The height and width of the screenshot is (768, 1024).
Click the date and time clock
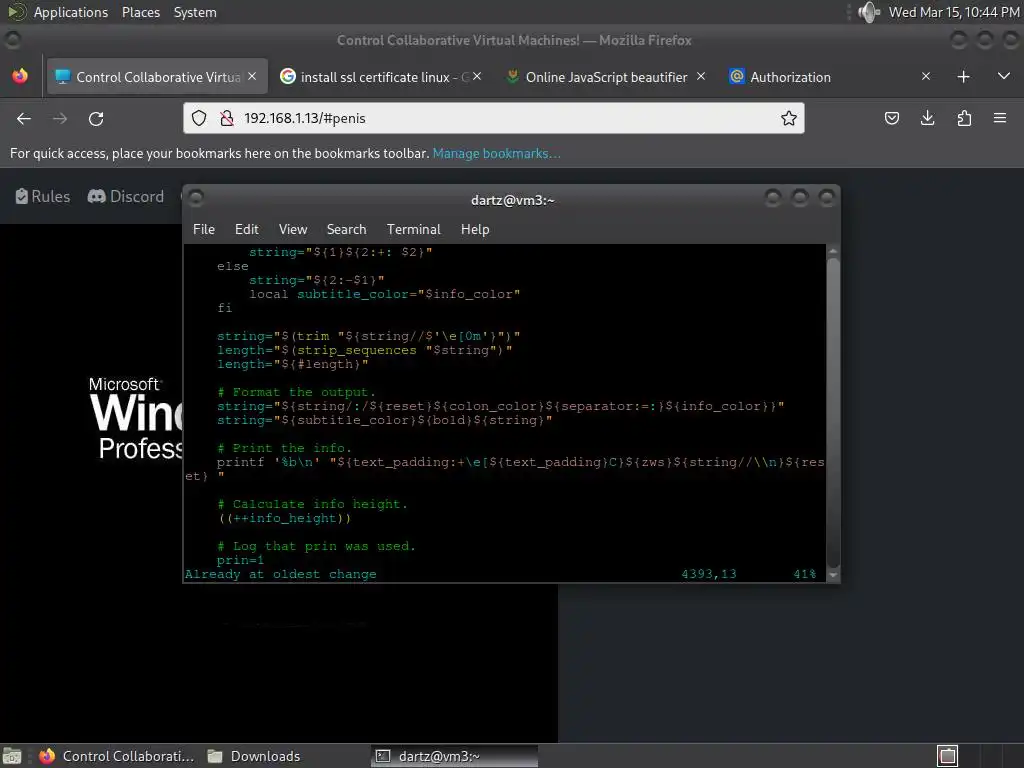[953, 12]
